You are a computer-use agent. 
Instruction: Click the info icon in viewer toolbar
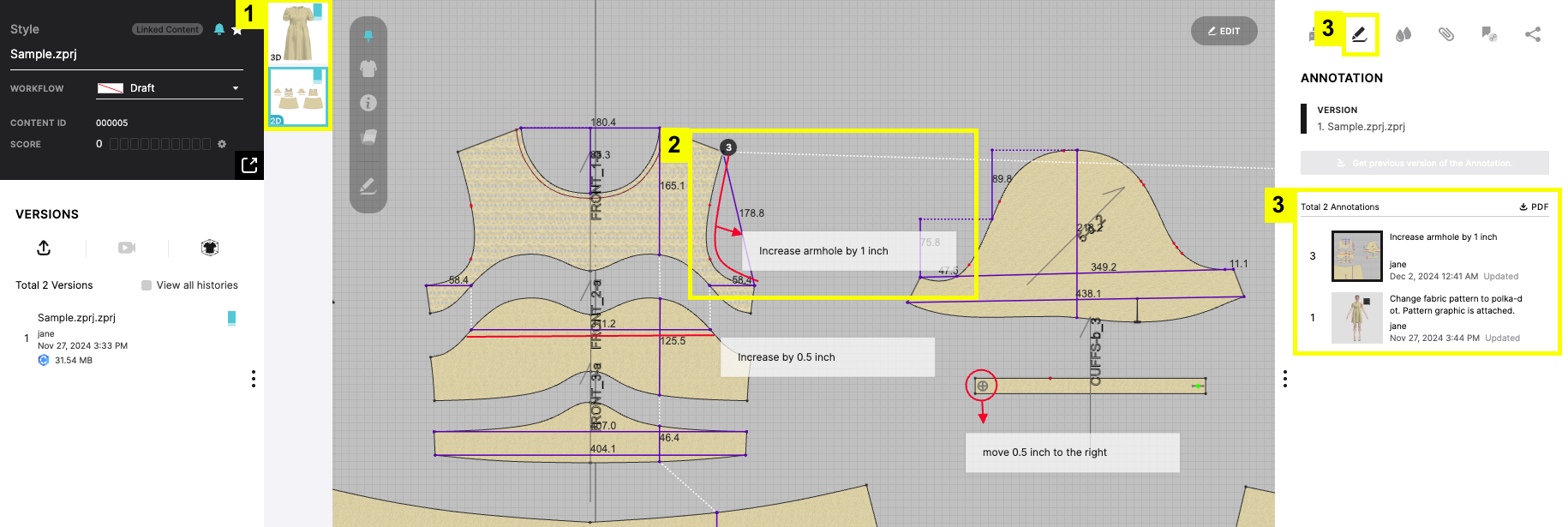coord(368,103)
